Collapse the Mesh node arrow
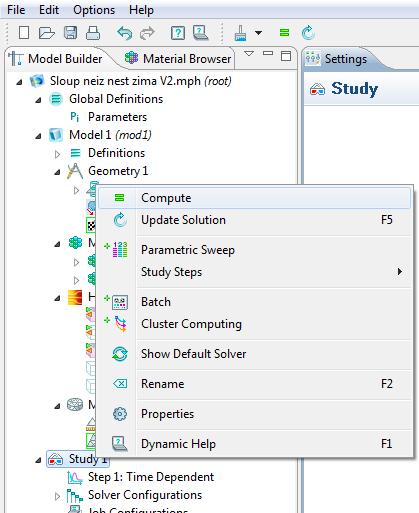The height and width of the screenshot is (513, 419). click(57, 406)
